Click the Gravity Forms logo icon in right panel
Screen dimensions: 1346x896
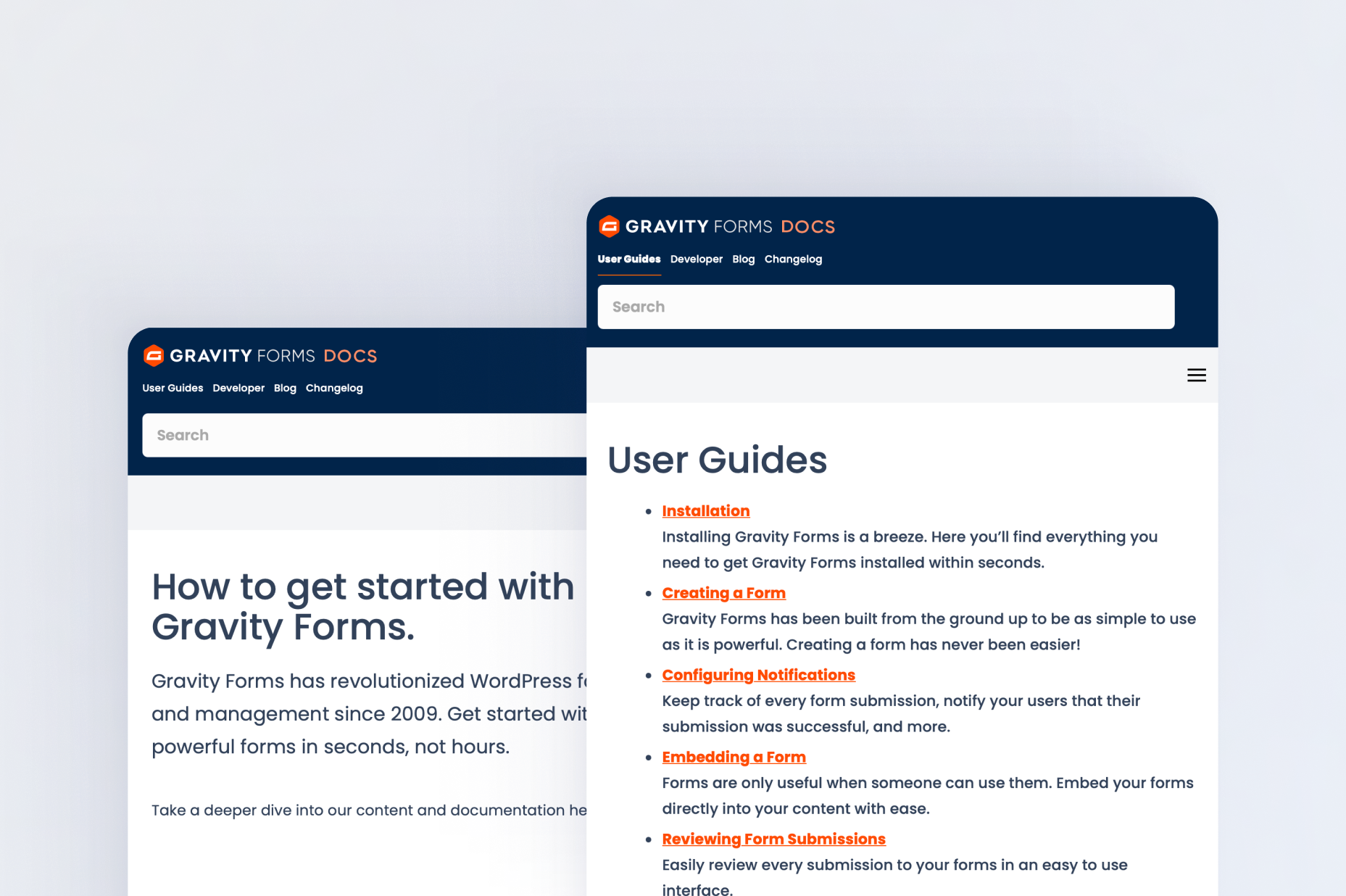point(609,227)
